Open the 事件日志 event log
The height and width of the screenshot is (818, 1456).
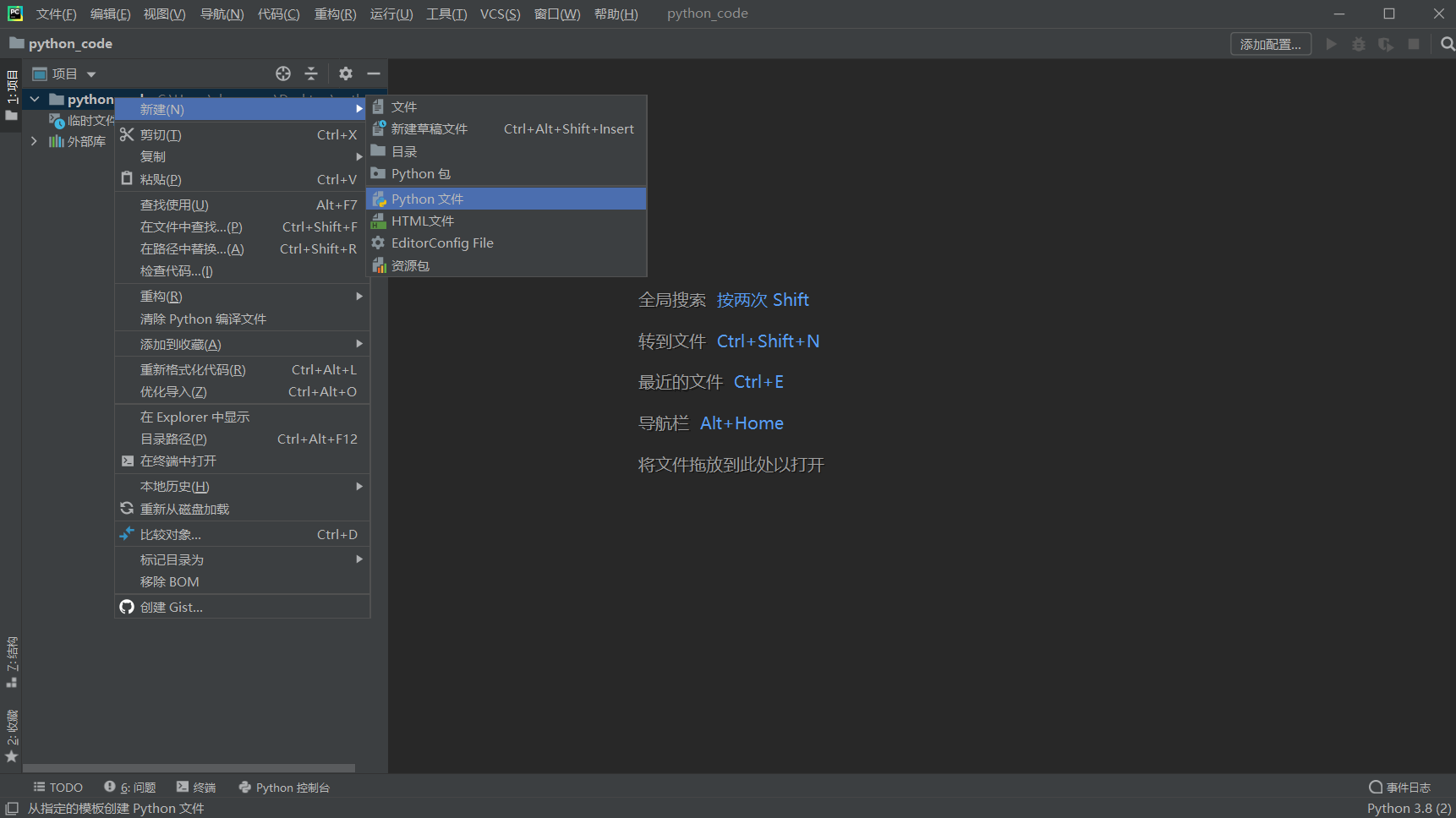1399,788
